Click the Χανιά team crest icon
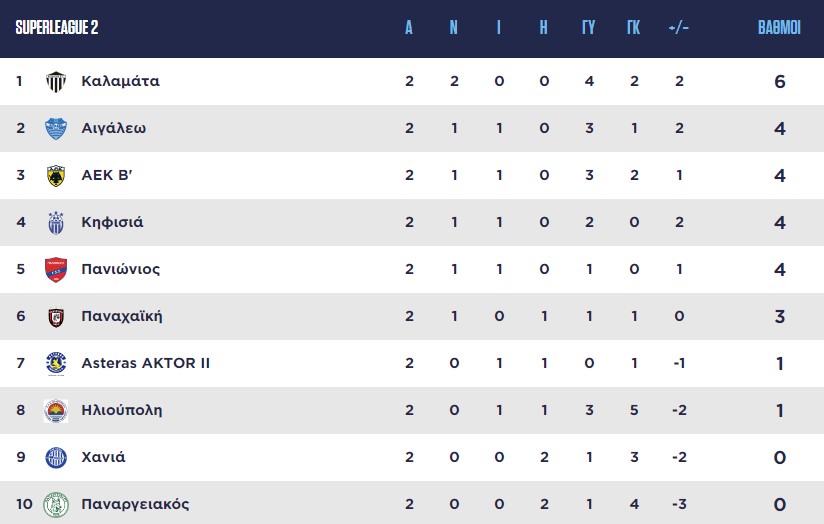 tap(56, 458)
